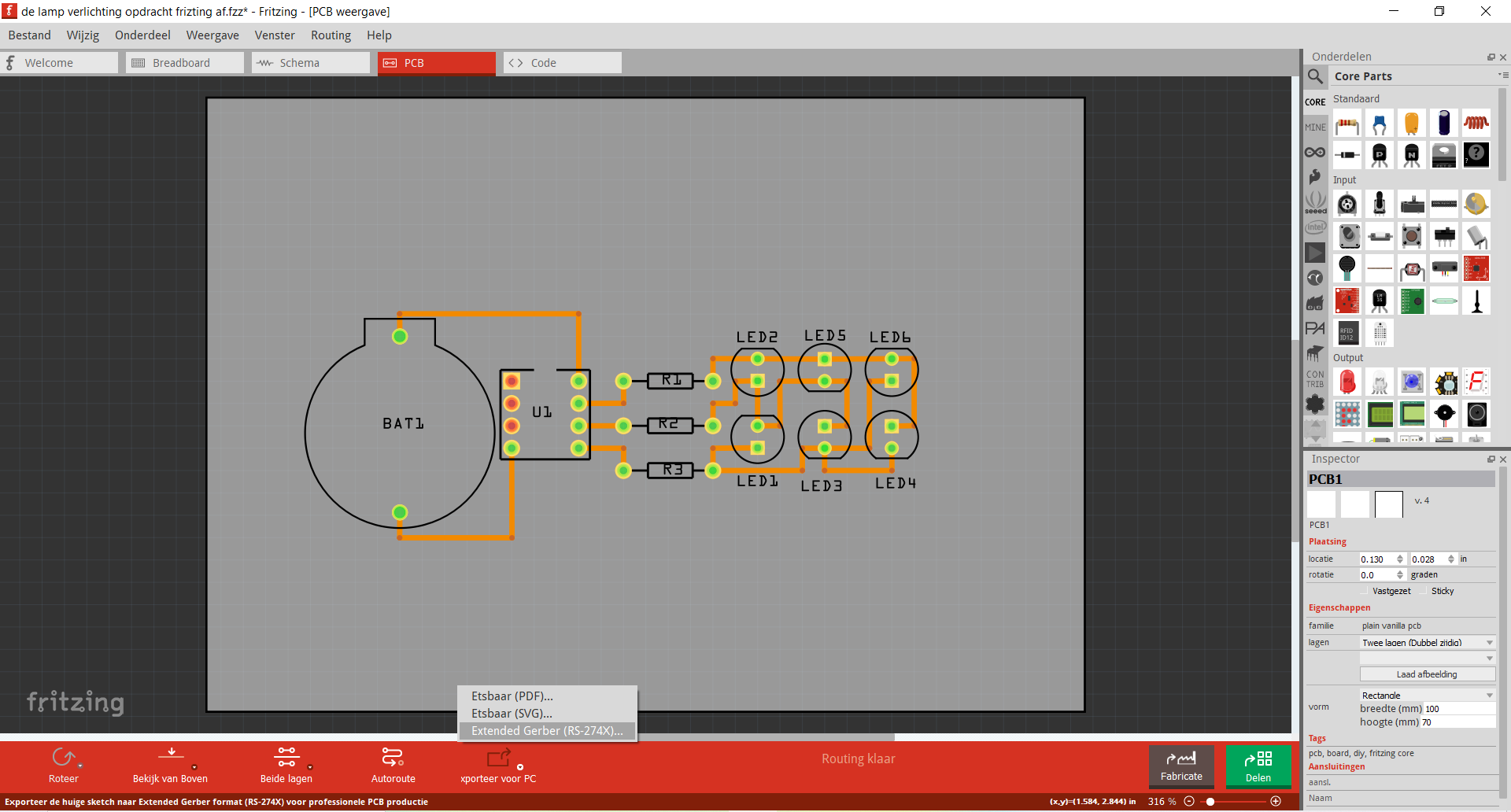
Task: Switch to the Breadboard tab
Action: (184, 63)
